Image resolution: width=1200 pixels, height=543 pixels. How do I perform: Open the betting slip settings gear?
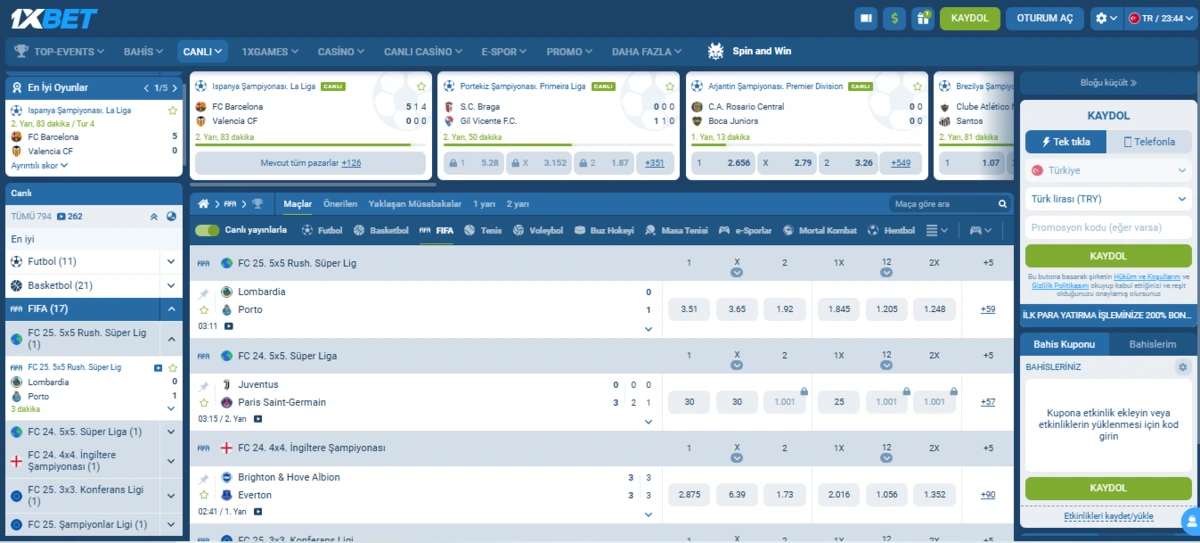(1183, 367)
